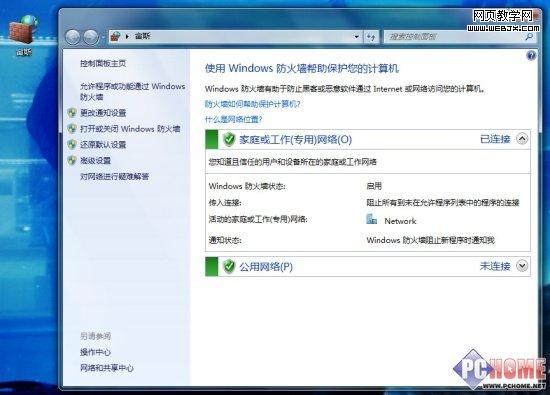550x395 pixels.
Task: Open 什么是网络位置? help link
Action: [x=233, y=119]
